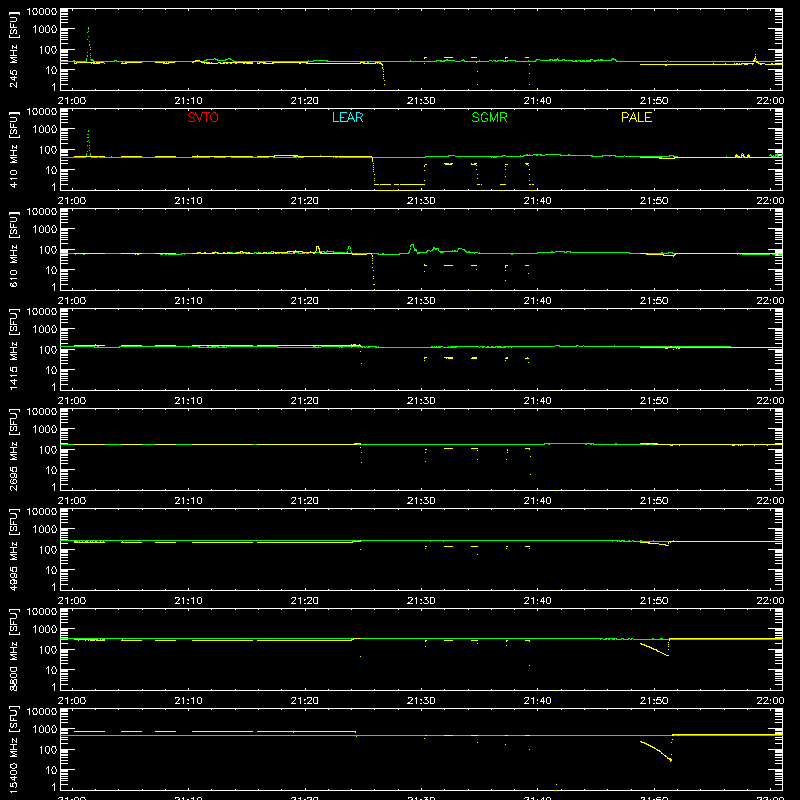
Task: Select the 410 MHz [SFU] axis title
Action: 14,150
